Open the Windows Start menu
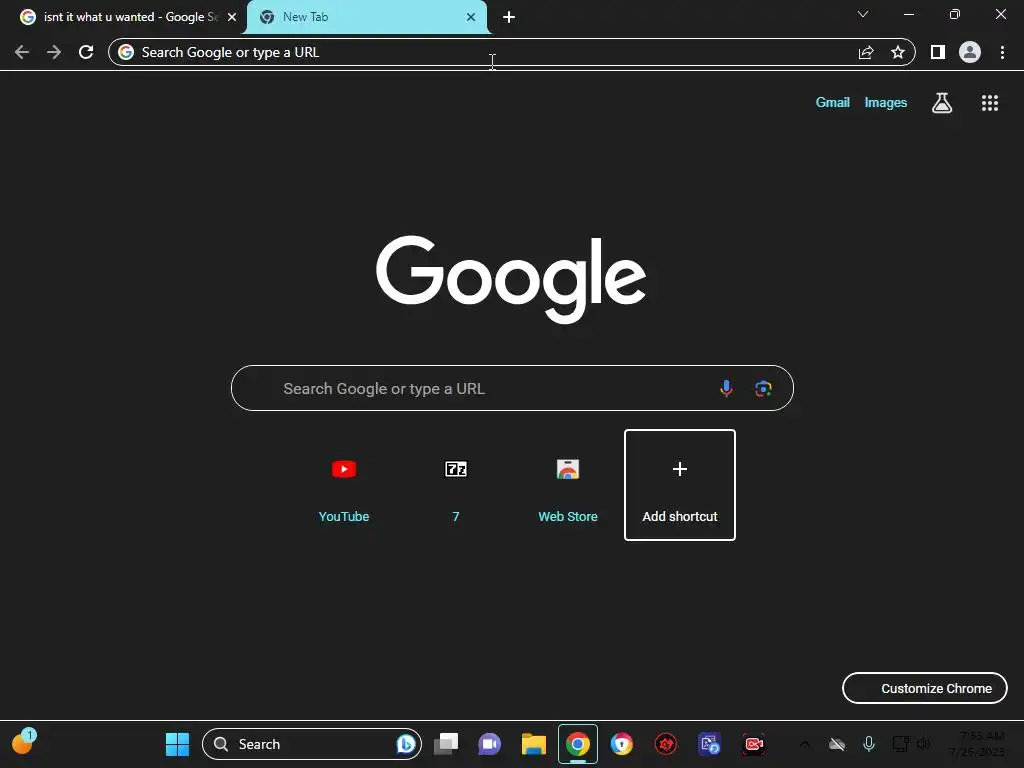This screenshot has width=1024, height=768. [177, 744]
